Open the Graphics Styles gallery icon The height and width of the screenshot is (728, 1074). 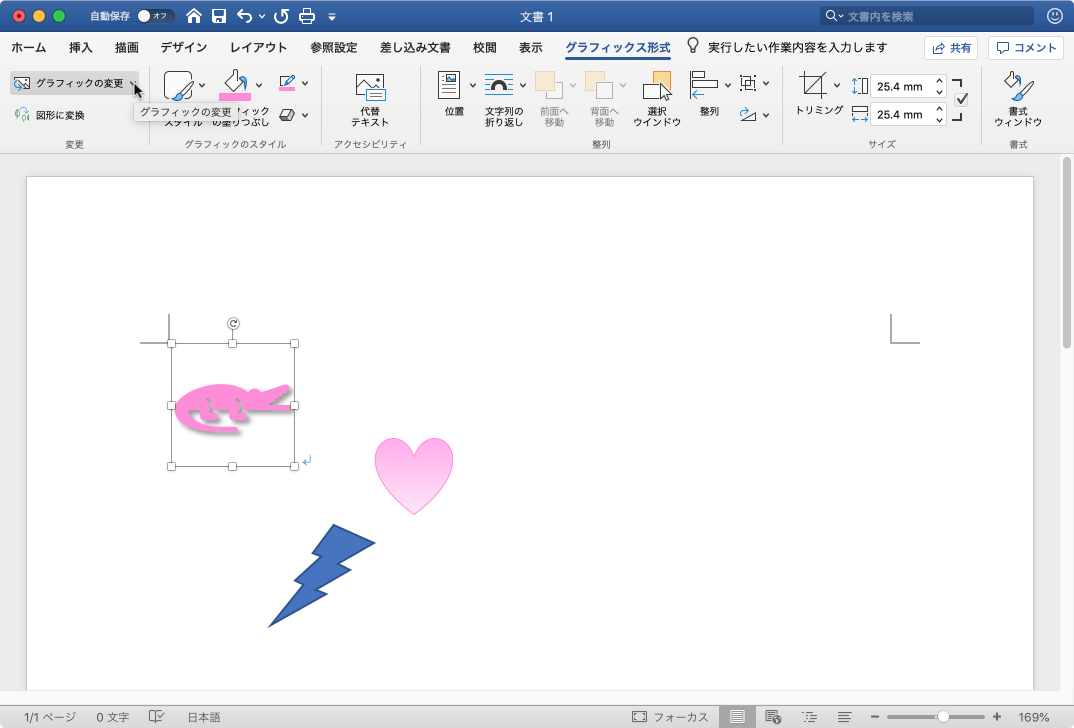[x=178, y=86]
